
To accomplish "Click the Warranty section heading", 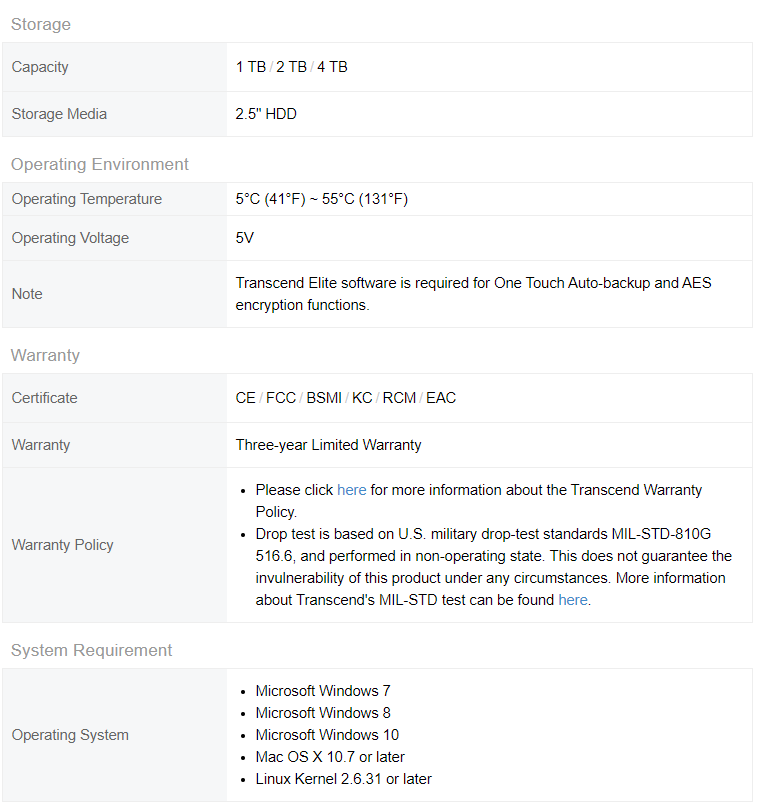I will click(45, 355).
